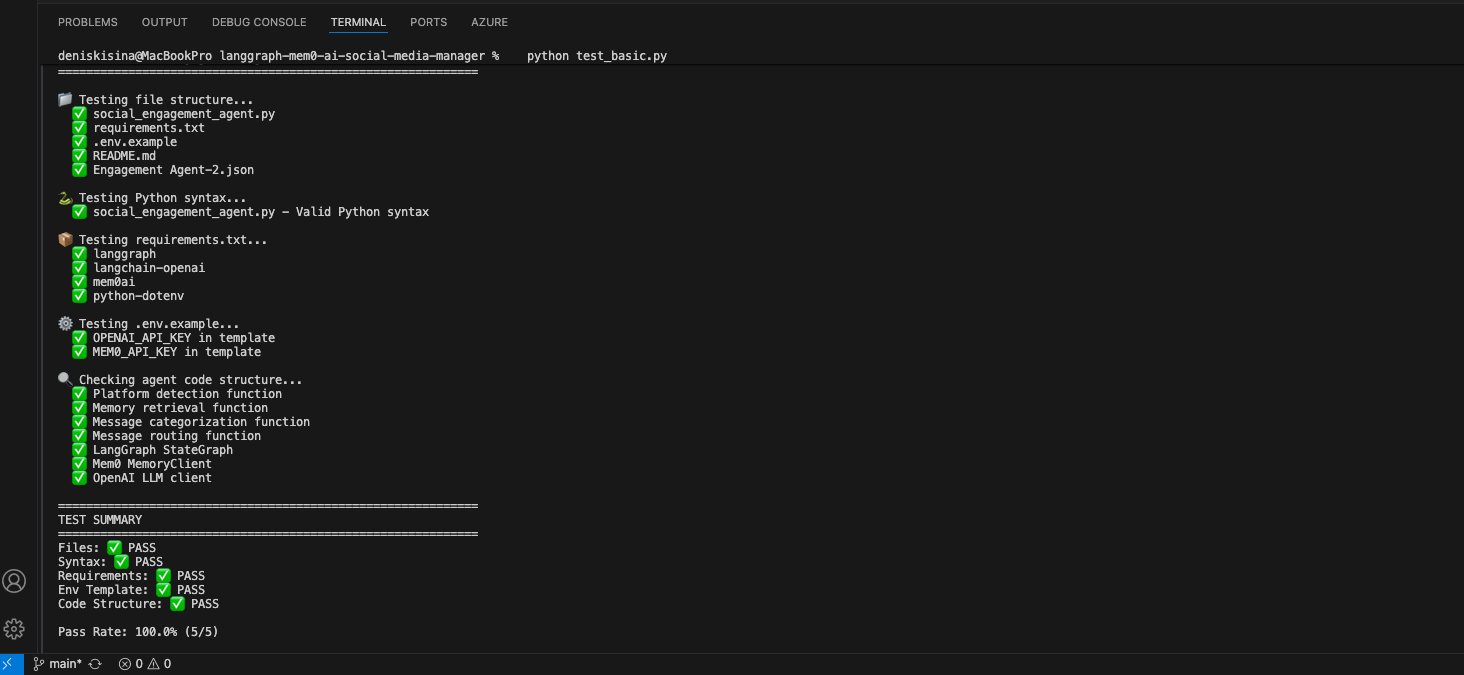Open the Manage gear icon
The image size is (1464, 675).
[x=14, y=629]
